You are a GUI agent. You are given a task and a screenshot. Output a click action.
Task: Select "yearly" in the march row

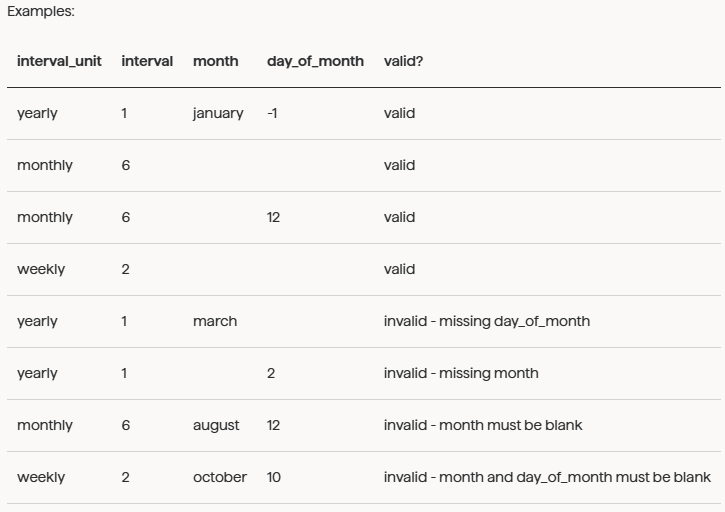coord(37,321)
